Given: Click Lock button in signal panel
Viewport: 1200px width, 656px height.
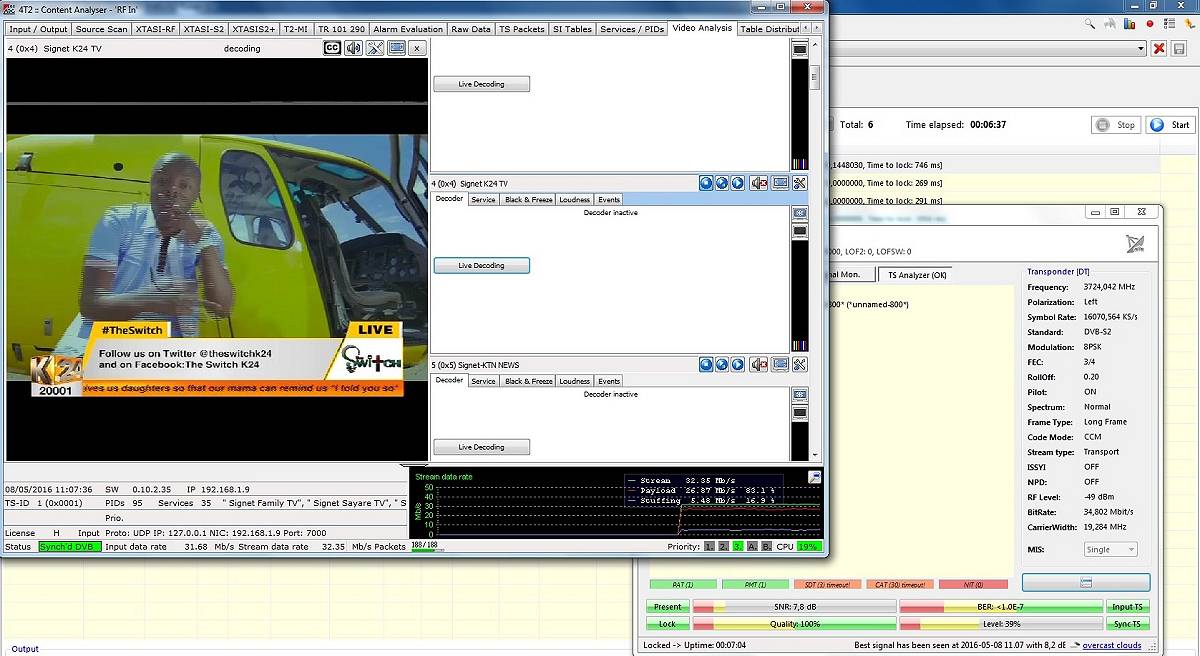Looking at the screenshot, I should pyautogui.click(x=668, y=624).
